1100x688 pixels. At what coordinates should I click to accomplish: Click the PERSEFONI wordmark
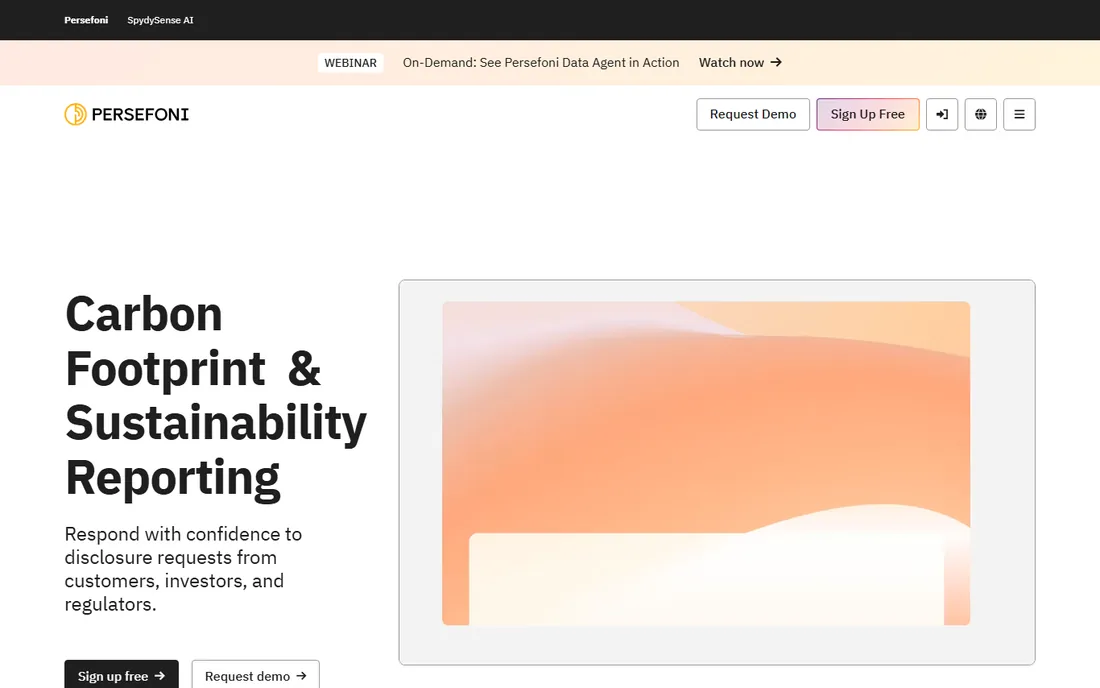click(140, 114)
